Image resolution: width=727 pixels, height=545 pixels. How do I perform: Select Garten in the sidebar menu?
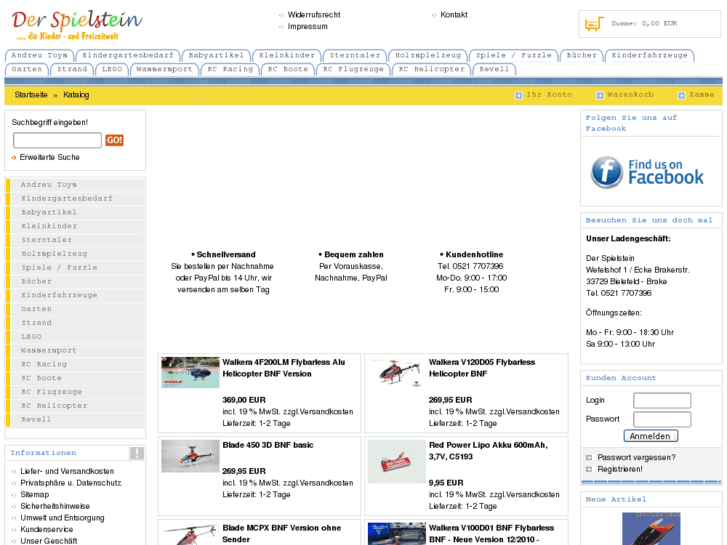click(77, 309)
